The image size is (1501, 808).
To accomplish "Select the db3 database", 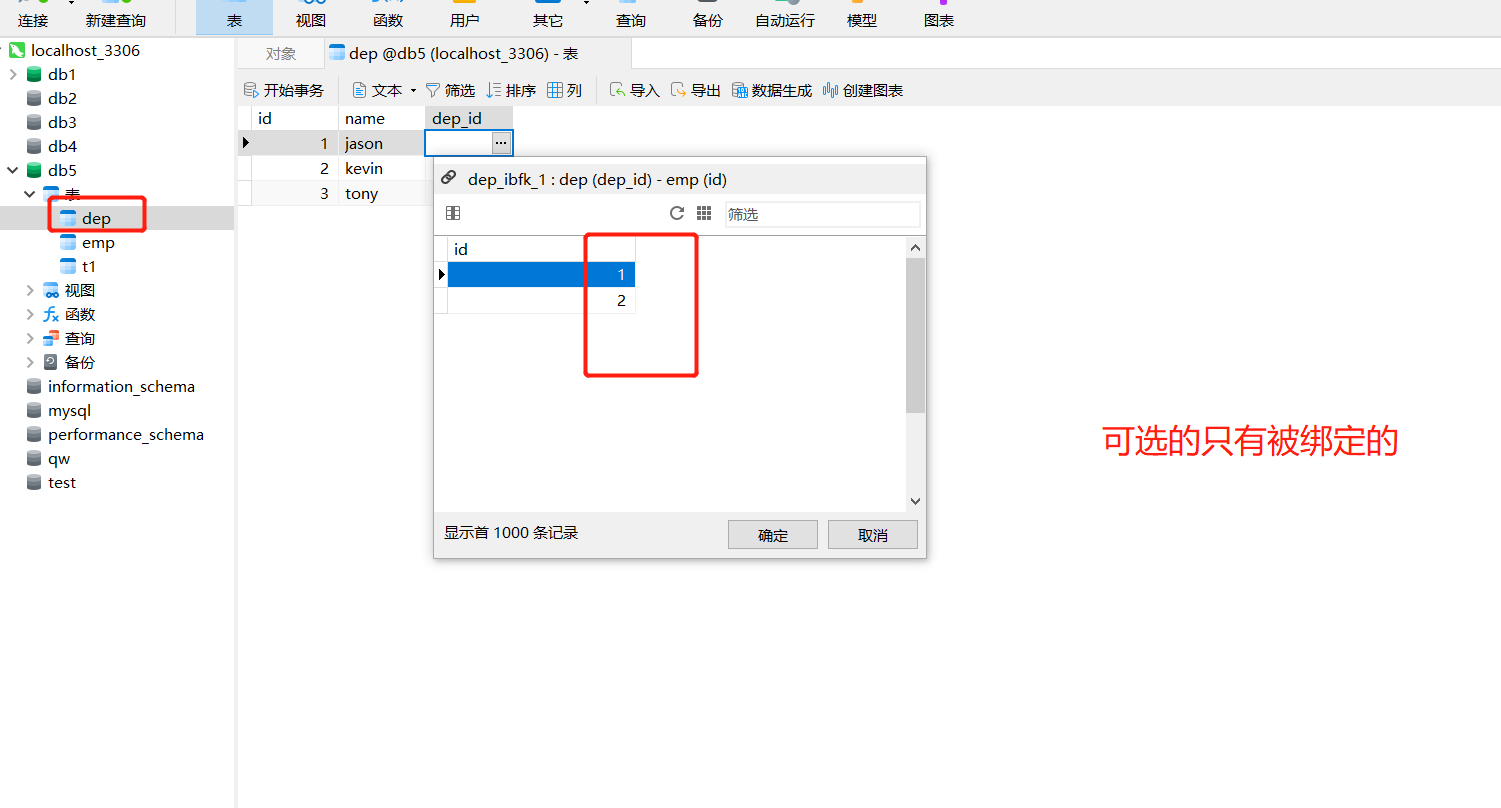I will point(62,122).
